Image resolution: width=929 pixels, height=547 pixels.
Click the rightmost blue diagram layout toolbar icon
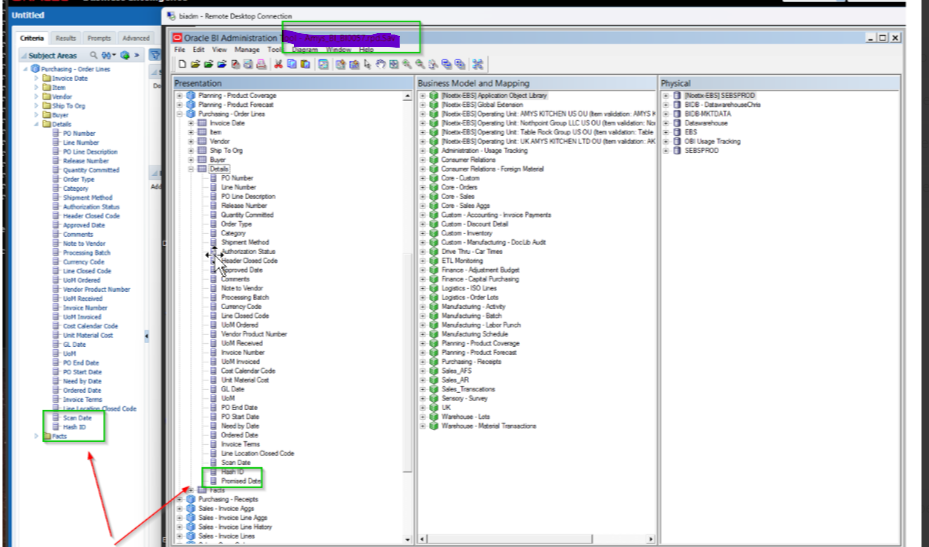[478, 64]
